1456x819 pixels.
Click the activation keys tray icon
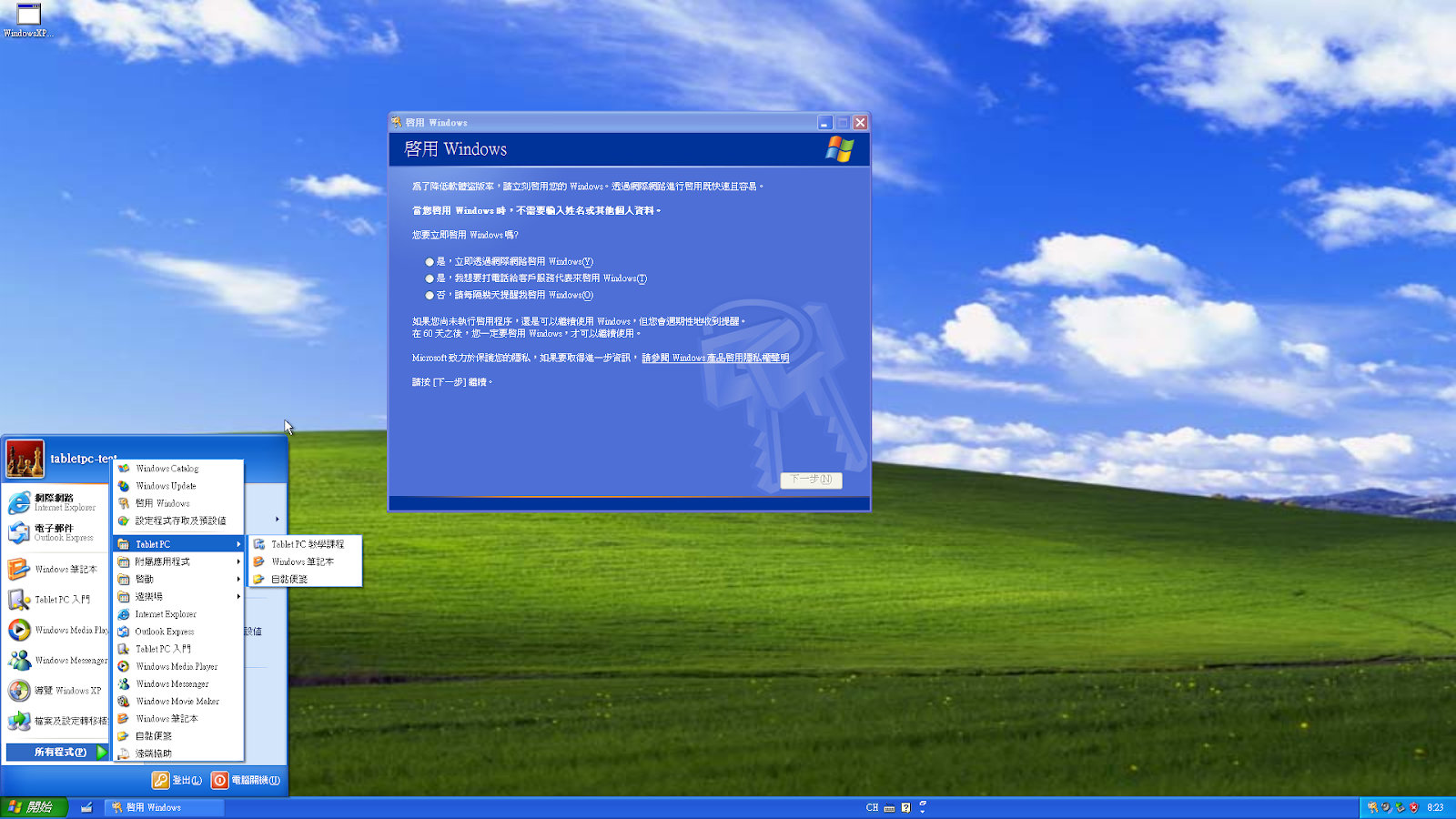(x=1372, y=807)
